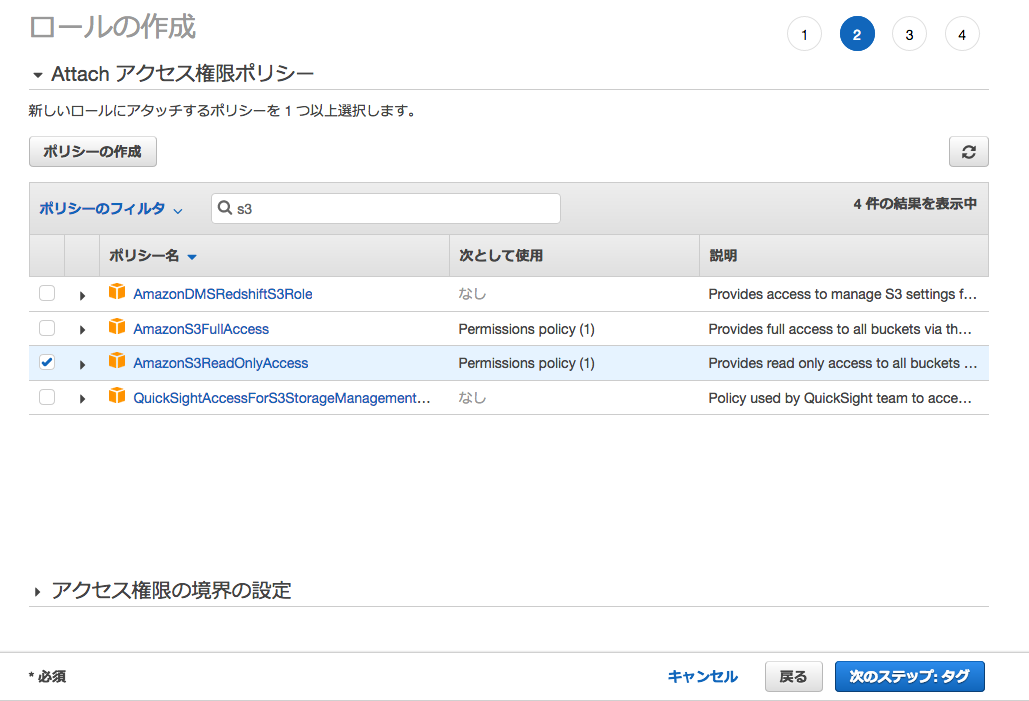This screenshot has height=701, width=1029.
Task: Click the AmazonS3ReadOnlyAccess policy box icon
Action: pyautogui.click(x=117, y=360)
